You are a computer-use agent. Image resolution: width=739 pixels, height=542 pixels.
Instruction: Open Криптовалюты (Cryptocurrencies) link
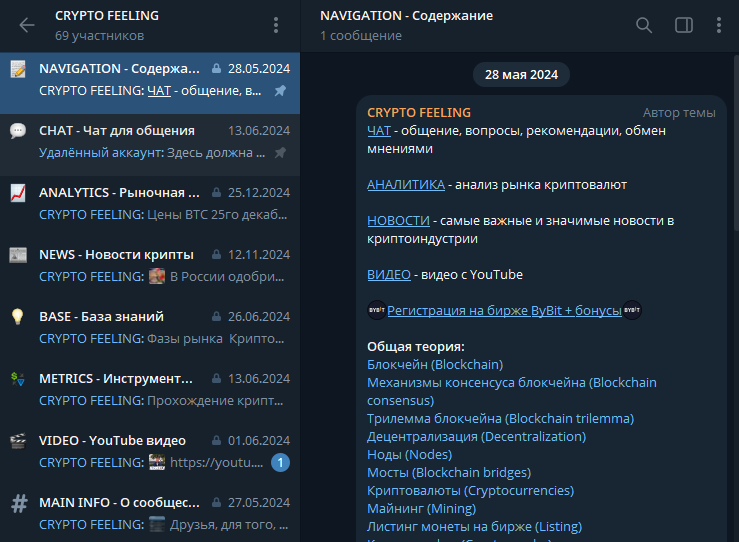(x=470, y=491)
